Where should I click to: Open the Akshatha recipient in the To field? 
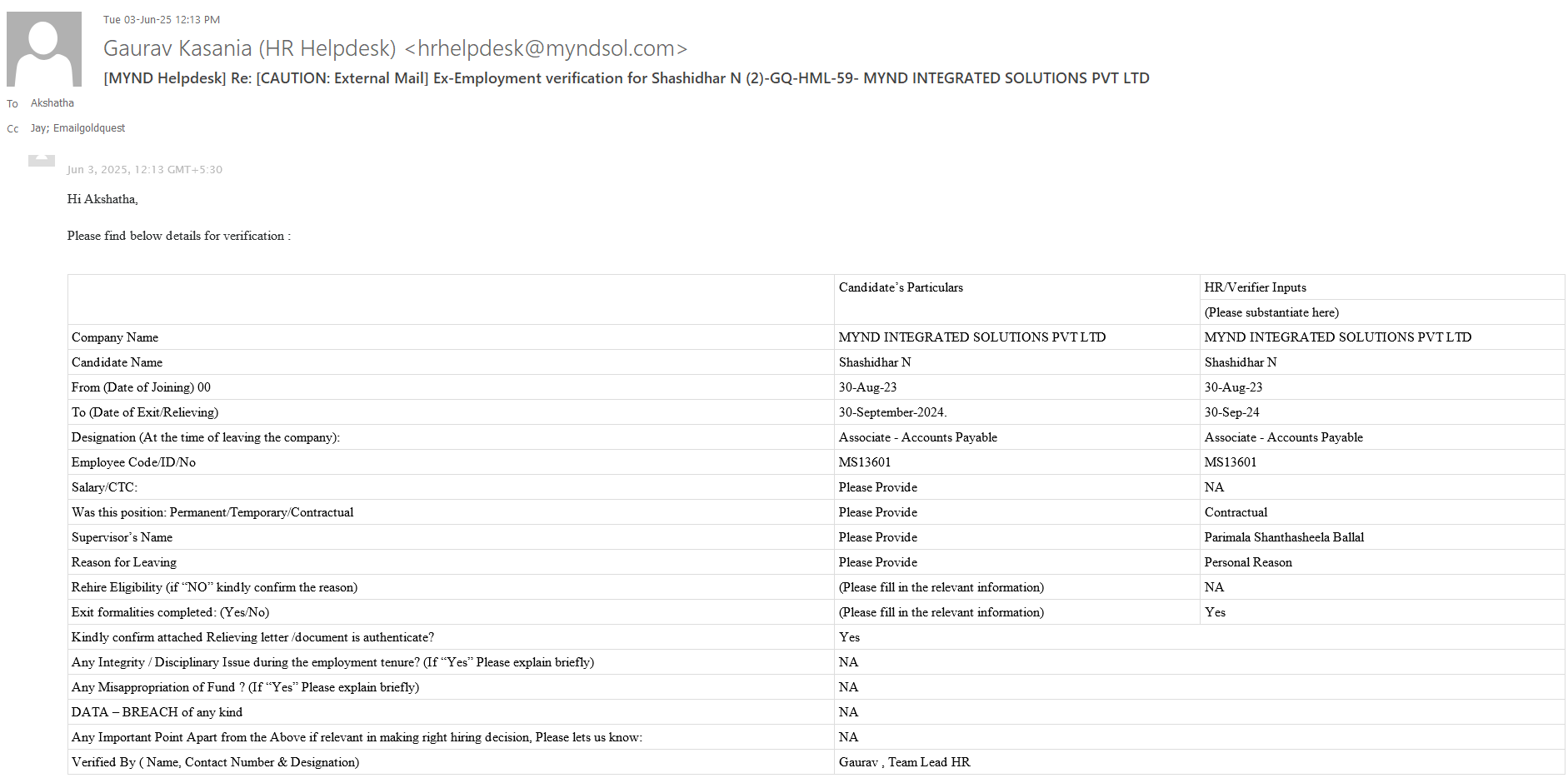pos(52,103)
